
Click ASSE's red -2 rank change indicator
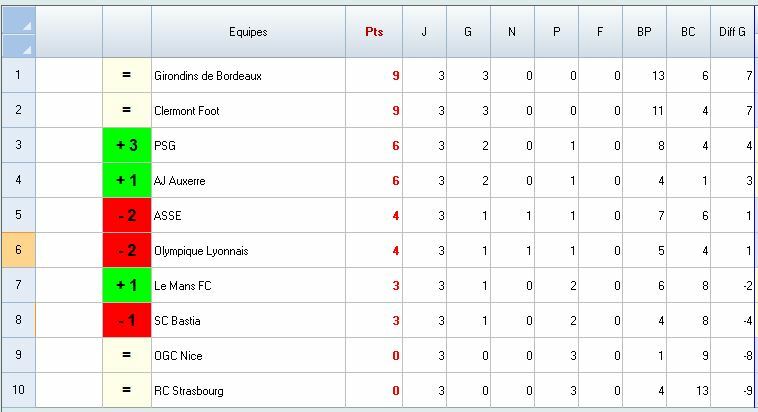point(127,216)
